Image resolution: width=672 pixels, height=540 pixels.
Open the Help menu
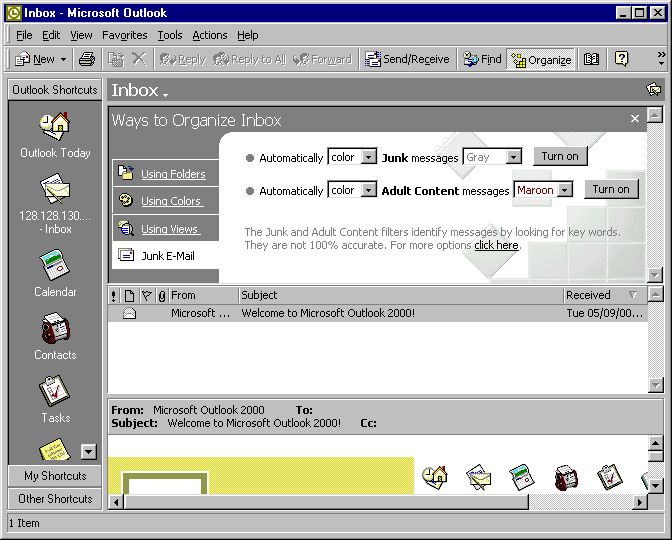(x=248, y=35)
